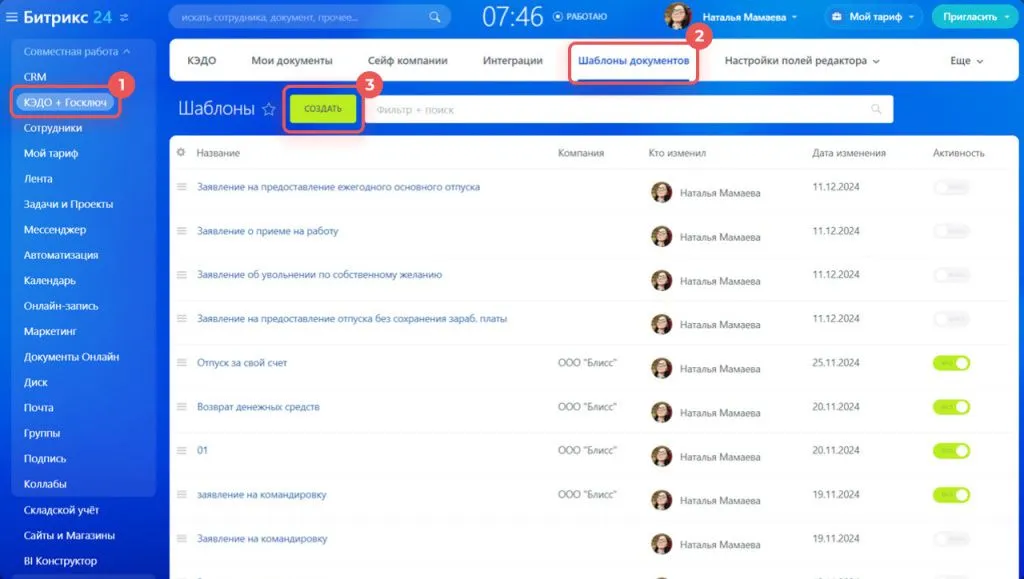Click user avatar photo in top bar
The height and width of the screenshot is (579, 1024).
coord(677,17)
